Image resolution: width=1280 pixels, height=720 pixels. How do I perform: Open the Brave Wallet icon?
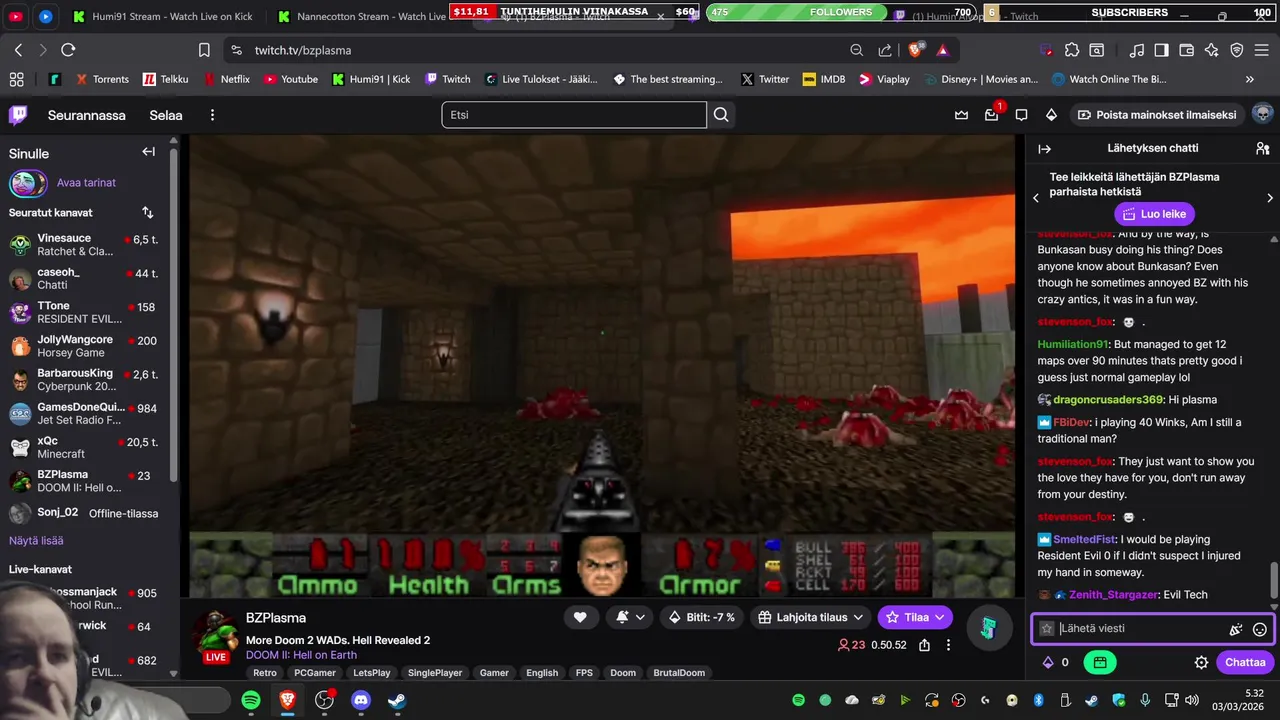click(x=1187, y=50)
